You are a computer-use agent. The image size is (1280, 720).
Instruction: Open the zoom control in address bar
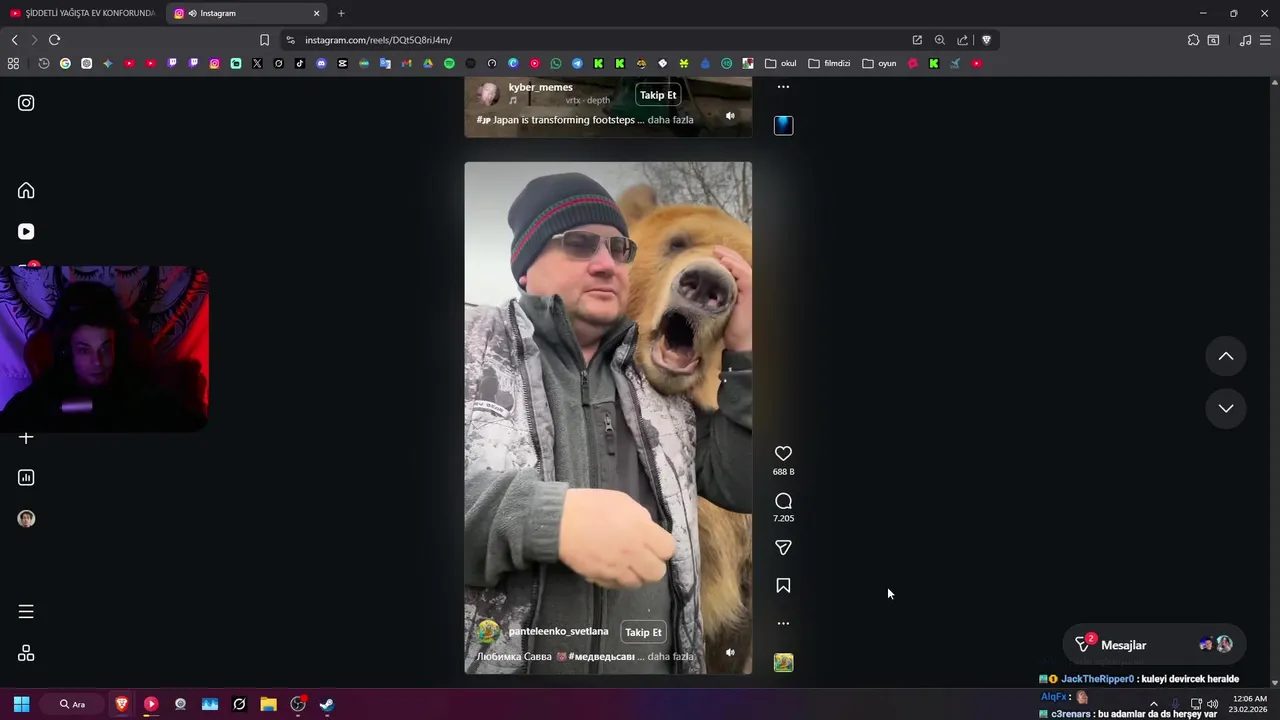[940, 40]
